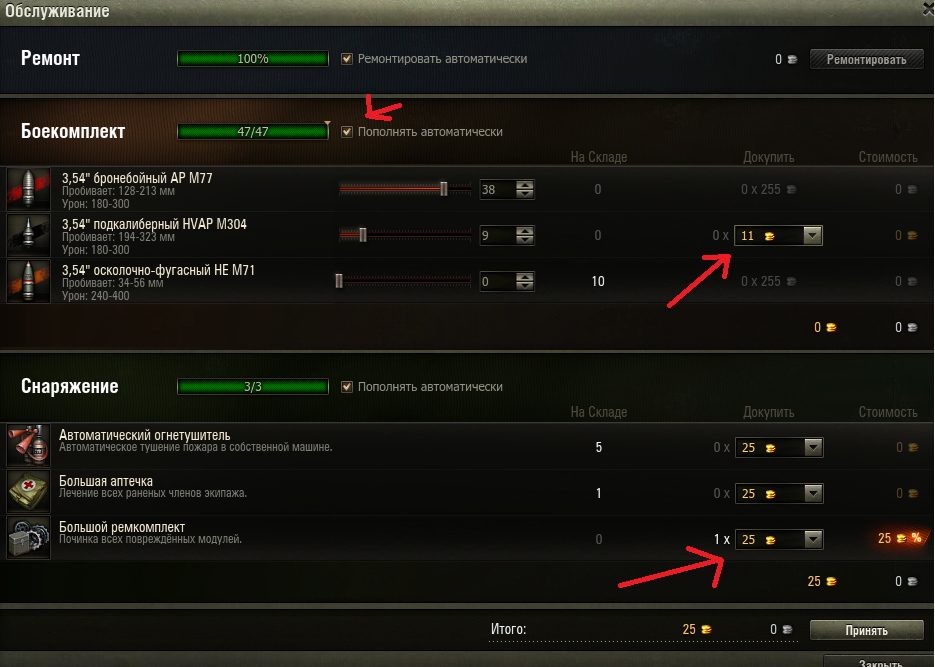The height and width of the screenshot is (667, 935).
Task: Click the AP M77 shell quantity slider handle
Action: (x=444, y=189)
